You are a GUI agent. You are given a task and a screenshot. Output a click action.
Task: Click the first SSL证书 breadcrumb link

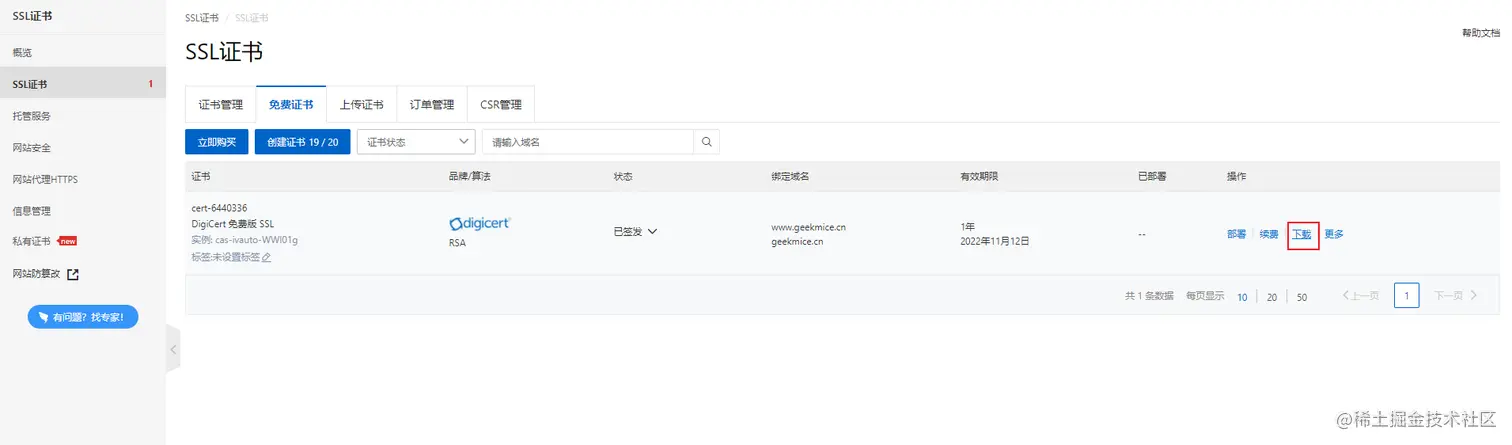point(201,18)
